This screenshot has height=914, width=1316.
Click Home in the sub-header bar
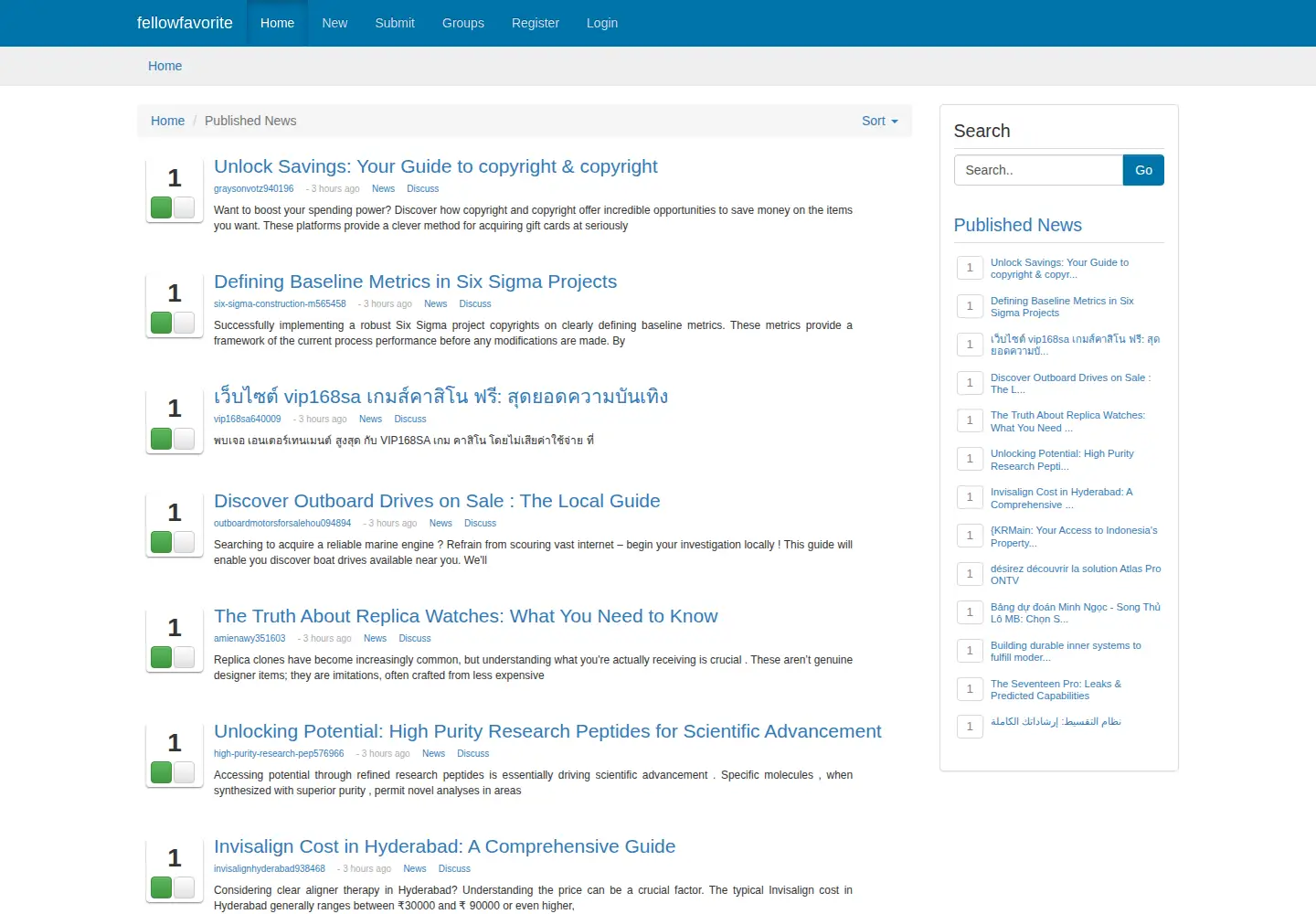click(165, 66)
